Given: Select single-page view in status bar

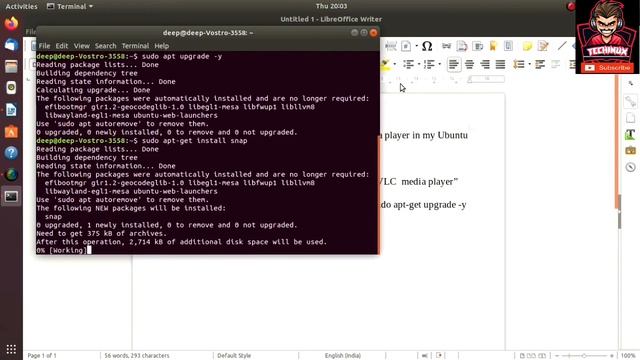Looking at the screenshot, I should click(522, 356).
